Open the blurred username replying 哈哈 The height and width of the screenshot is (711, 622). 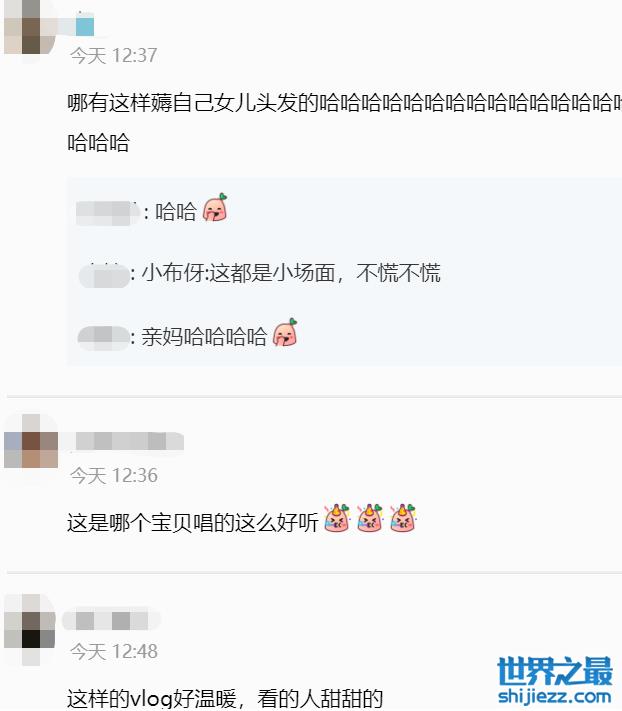pos(108,213)
